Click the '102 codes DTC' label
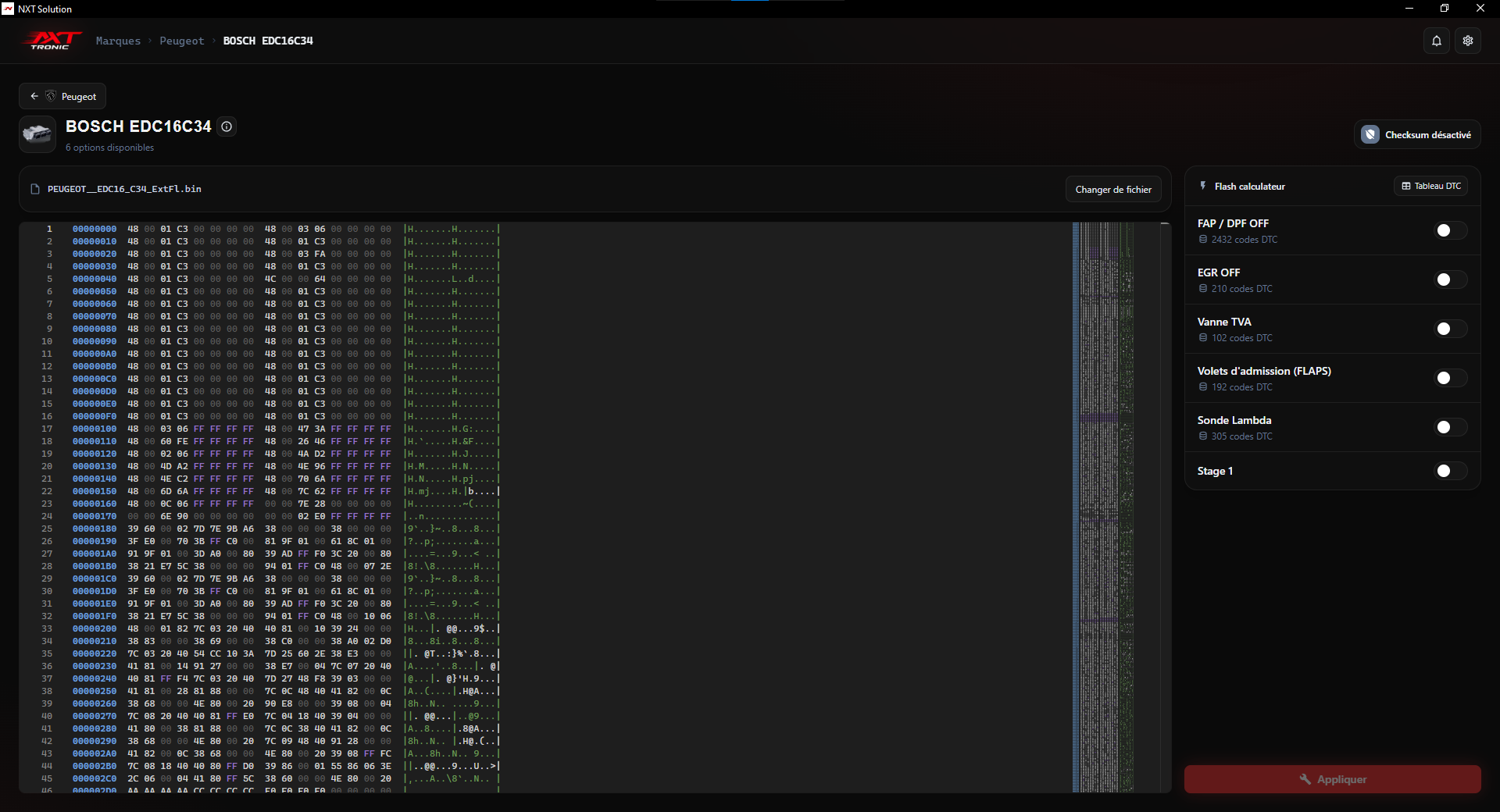The image size is (1500, 812). (1242, 338)
